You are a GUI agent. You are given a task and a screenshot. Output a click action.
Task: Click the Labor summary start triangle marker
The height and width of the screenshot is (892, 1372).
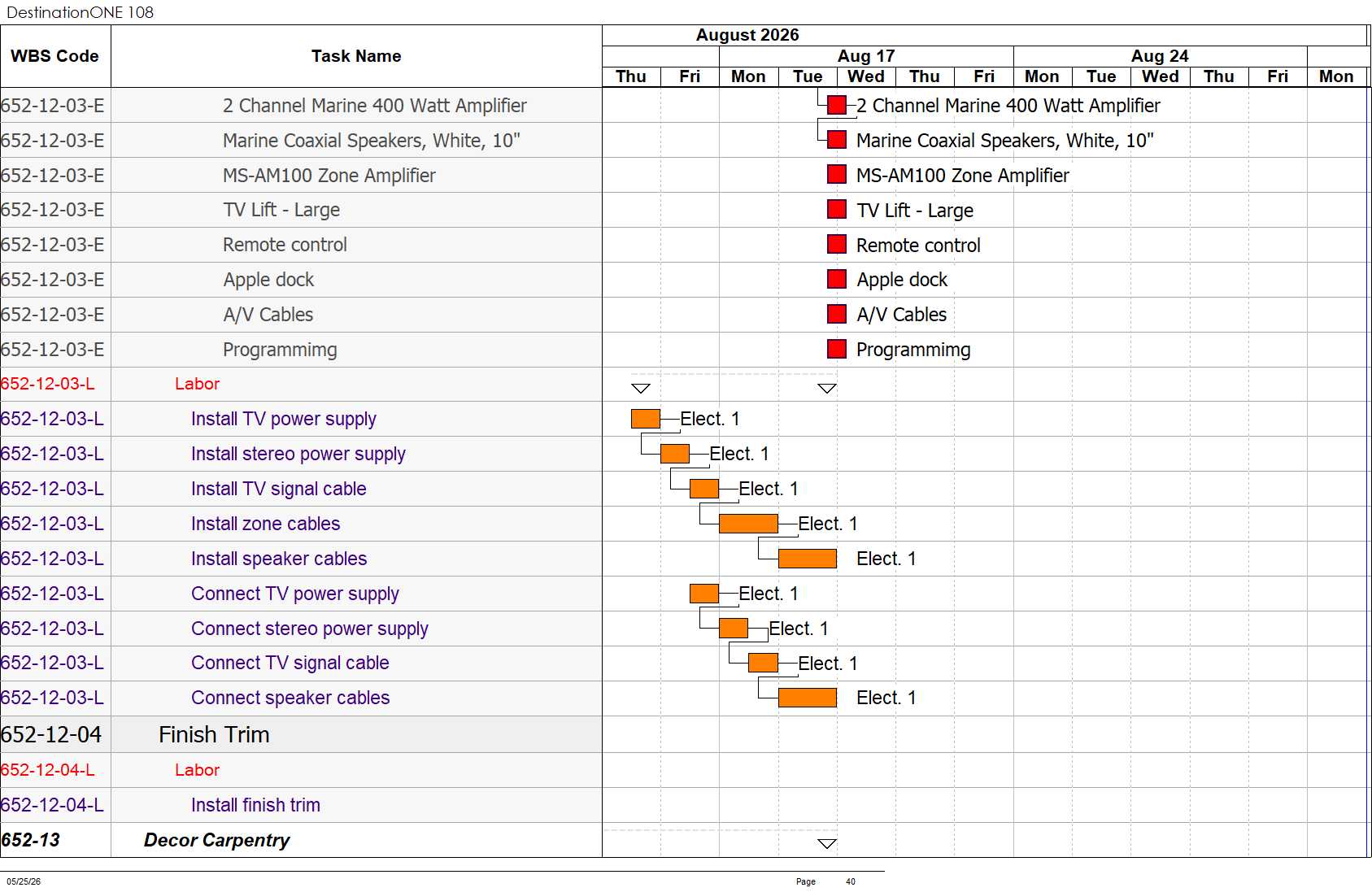[x=641, y=389]
